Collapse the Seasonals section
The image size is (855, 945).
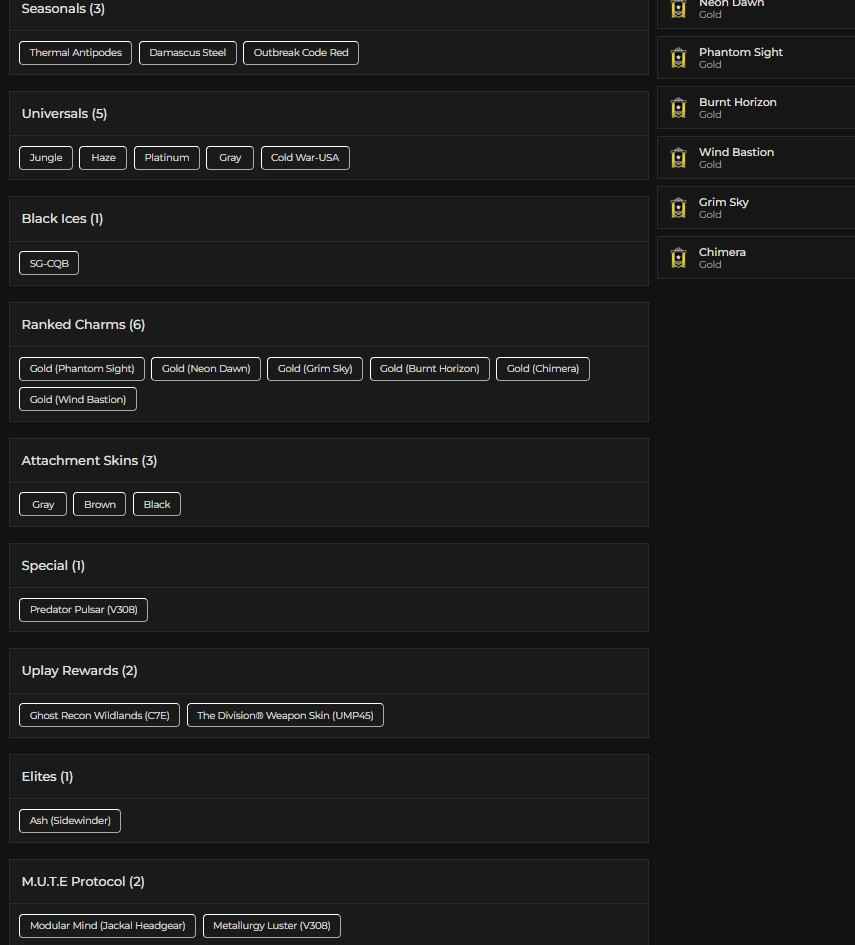pyautogui.click(x=62, y=8)
